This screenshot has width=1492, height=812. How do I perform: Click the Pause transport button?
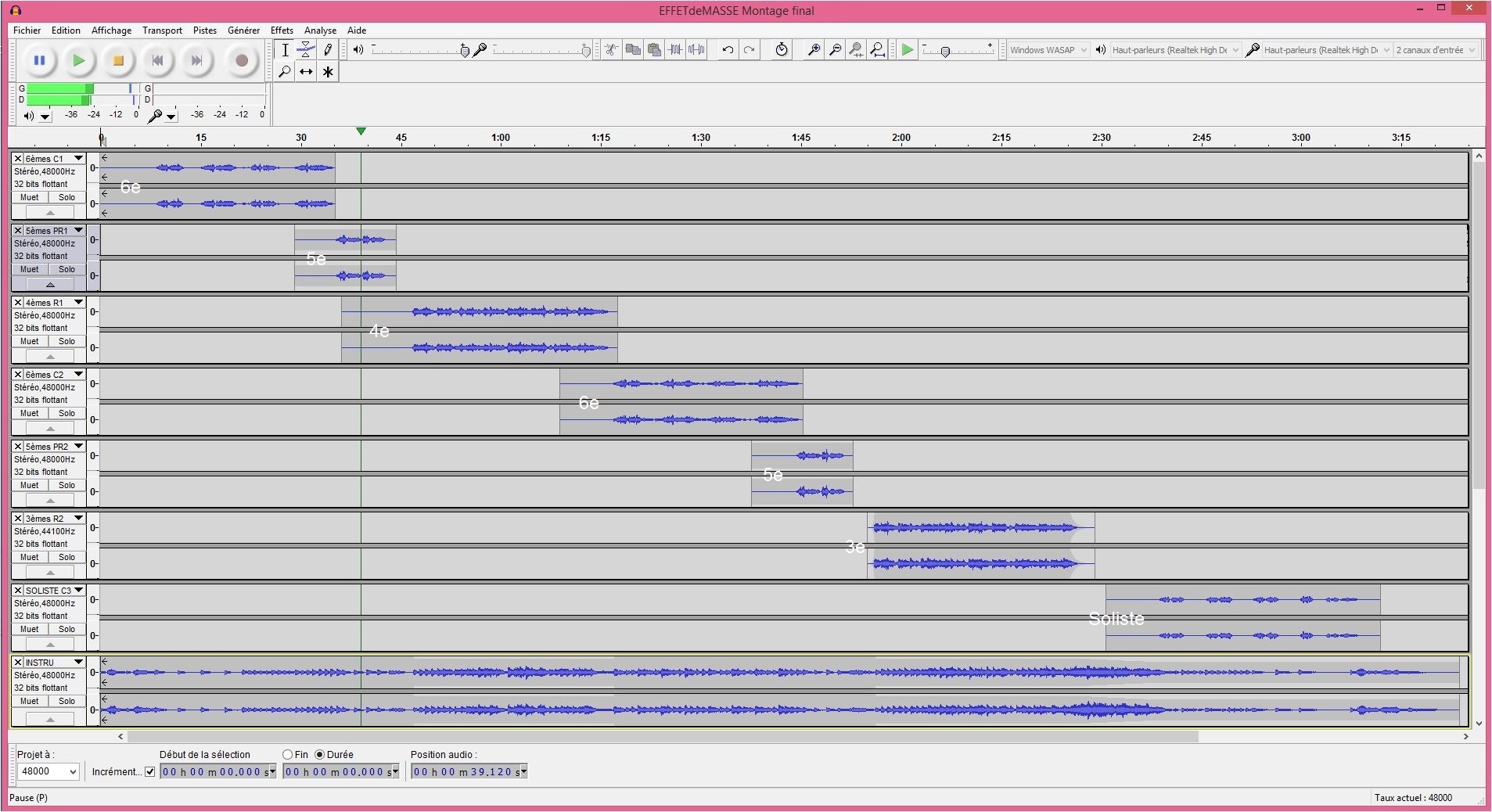(x=39, y=60)
